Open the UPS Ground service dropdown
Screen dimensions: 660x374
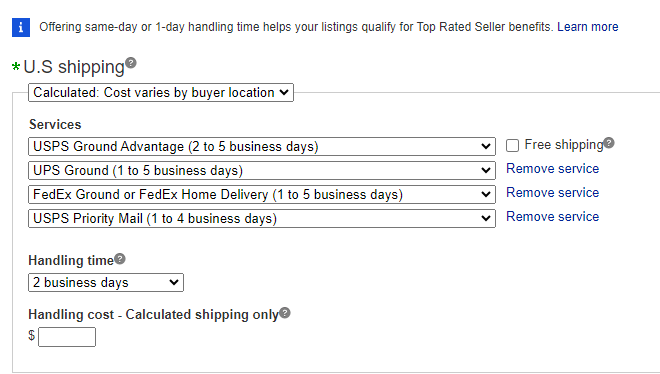(x=262, y=170)
